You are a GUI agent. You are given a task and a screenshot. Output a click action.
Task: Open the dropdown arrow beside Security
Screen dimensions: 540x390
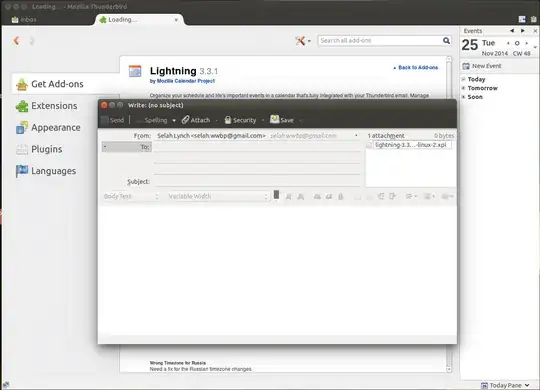[263, 120]
